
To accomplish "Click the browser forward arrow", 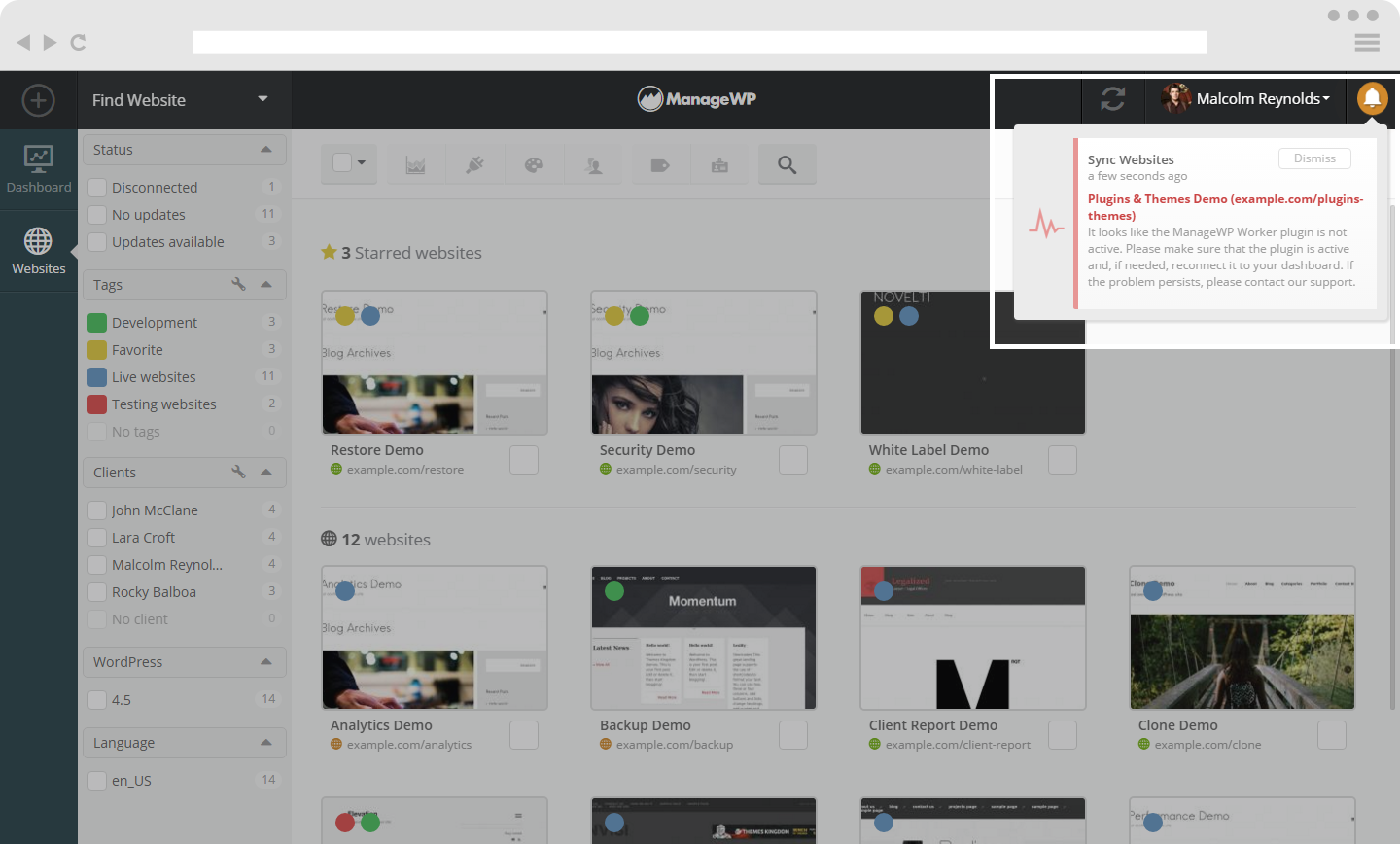I will [x=50, y=42].
